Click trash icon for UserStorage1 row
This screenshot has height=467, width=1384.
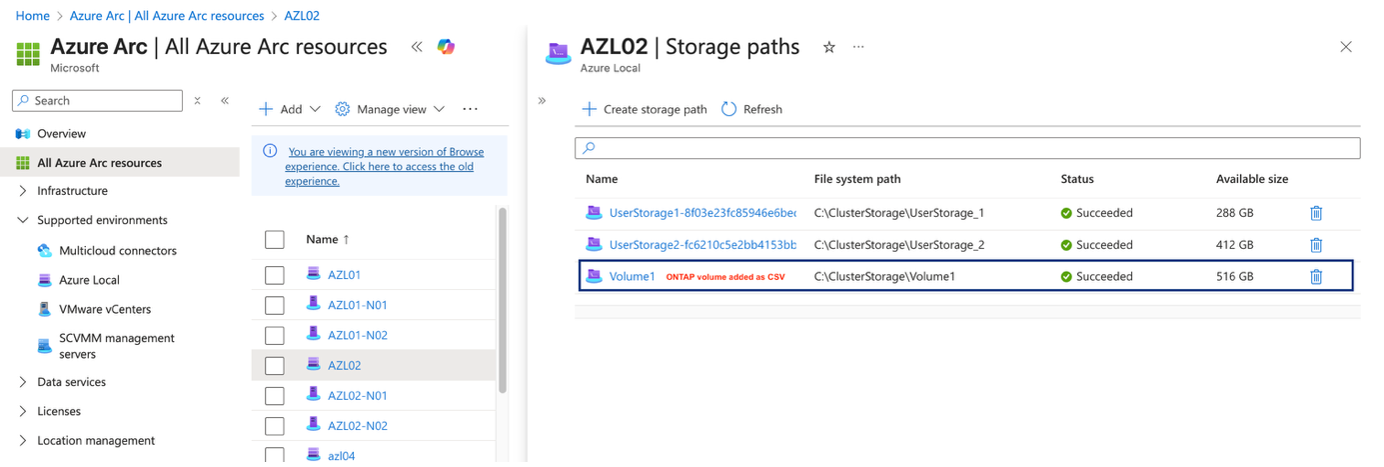tap(1316, 213)
